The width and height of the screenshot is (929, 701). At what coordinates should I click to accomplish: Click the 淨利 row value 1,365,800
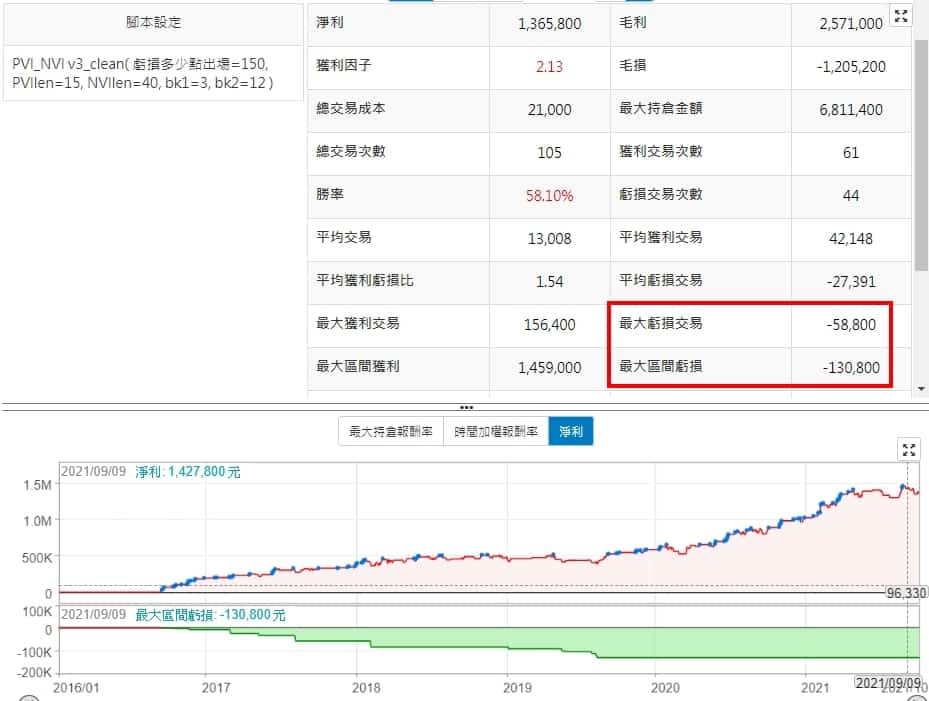click(549, 23)
